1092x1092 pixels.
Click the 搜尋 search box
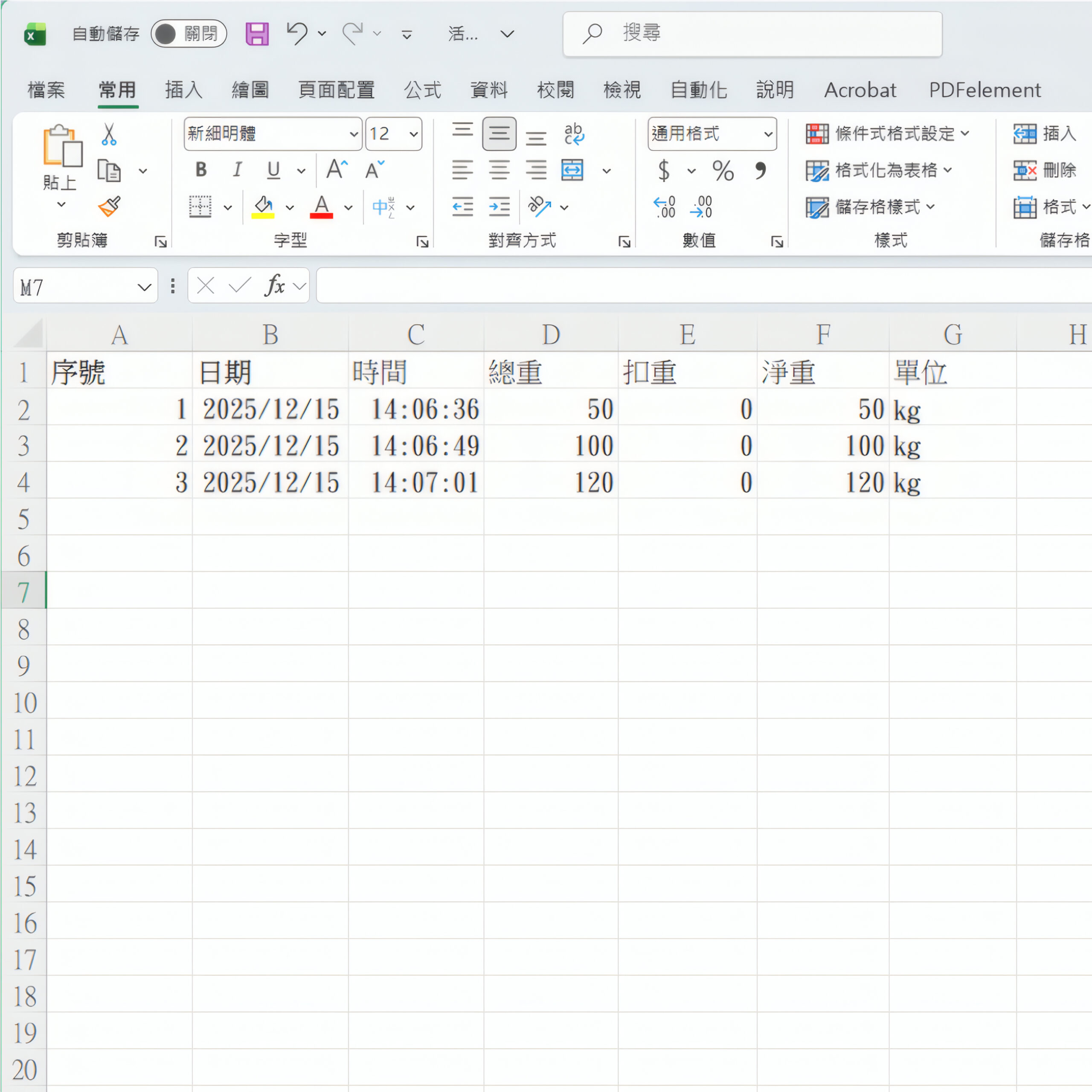752,34
